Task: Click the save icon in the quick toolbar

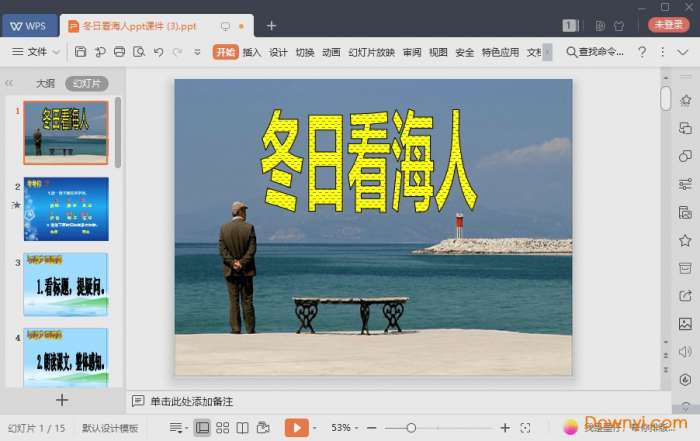Action: click(80, 52)
